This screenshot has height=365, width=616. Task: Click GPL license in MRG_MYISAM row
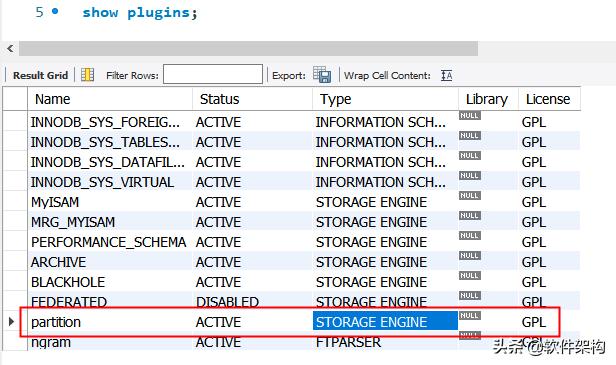point(534,222)
